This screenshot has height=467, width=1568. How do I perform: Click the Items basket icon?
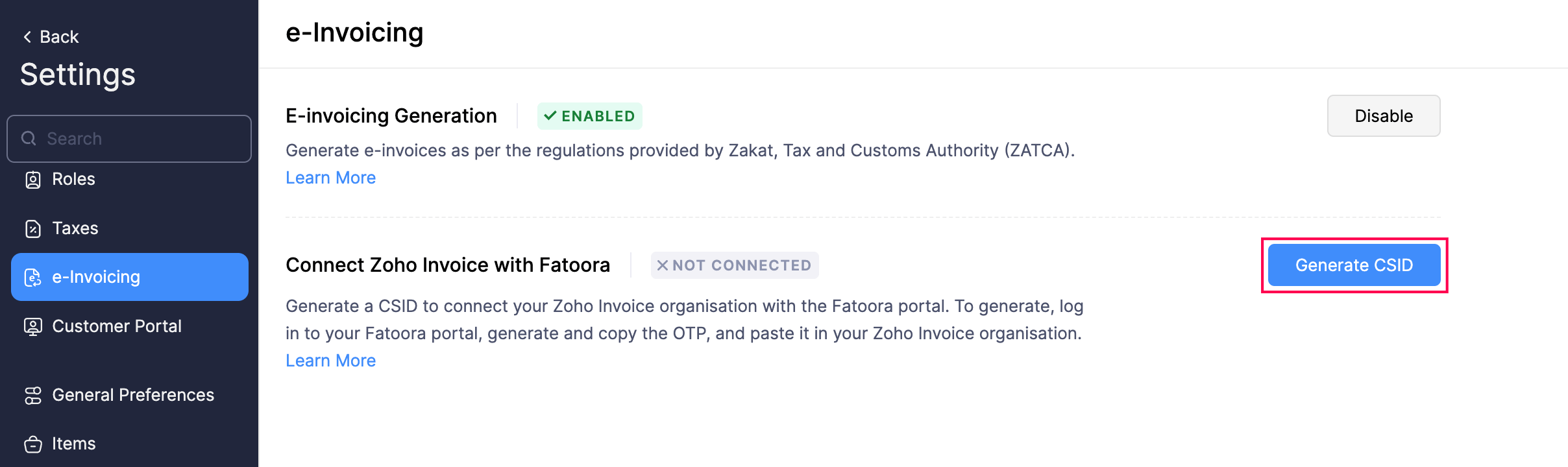(x=33, y=444)
